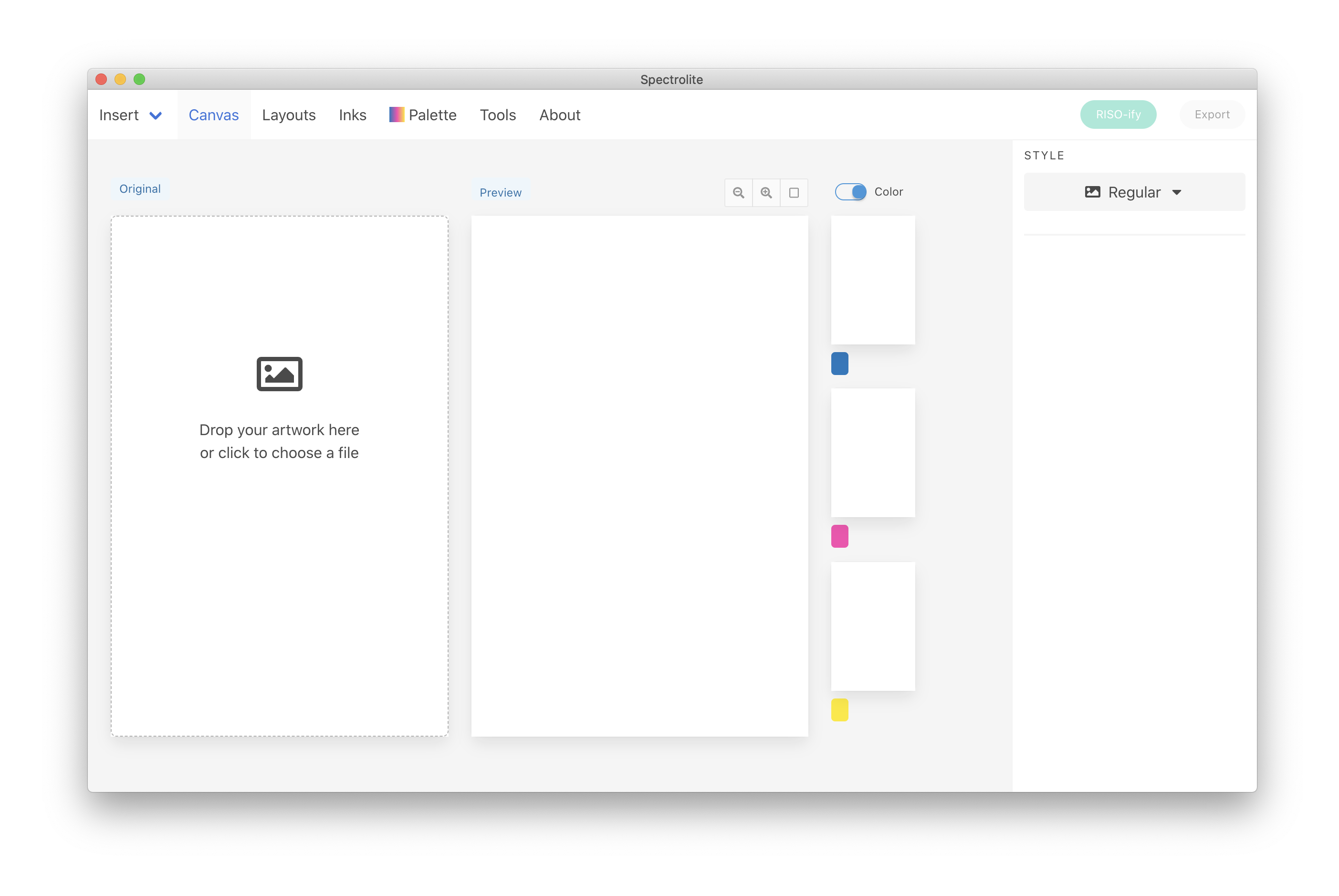Click the caret arrow next to Regular
The height and width of the screenshot is (896, 1339).
[x=1176, y=193]
